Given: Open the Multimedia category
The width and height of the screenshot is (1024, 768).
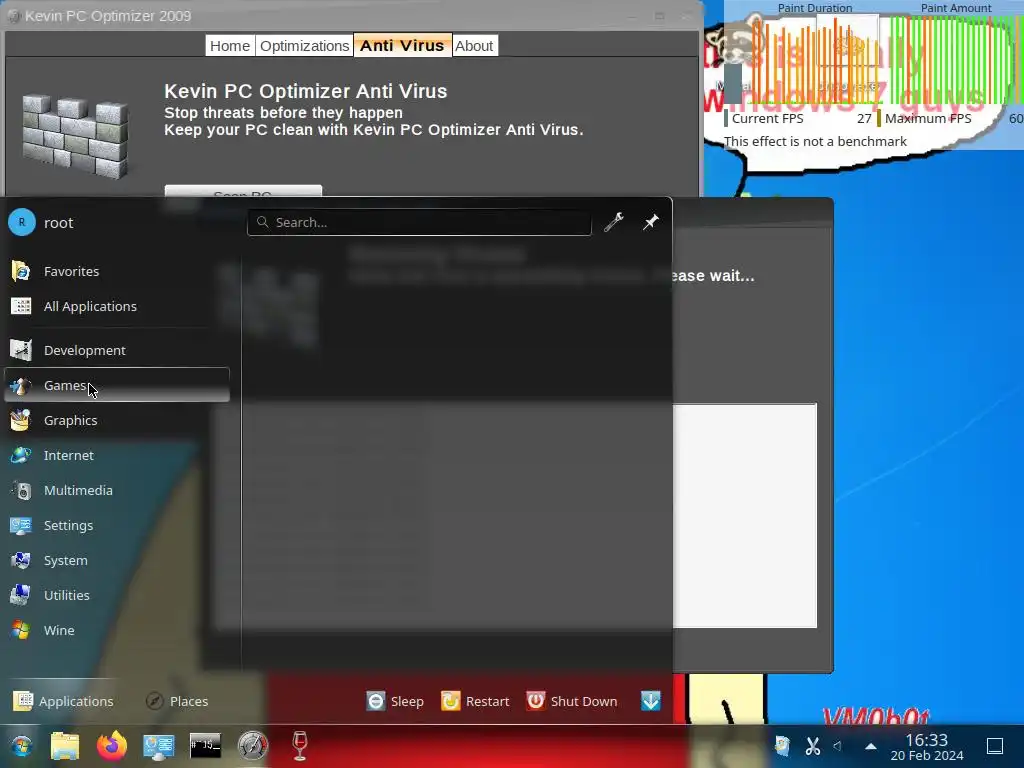Looking at the screenshot, I should click(x=116, y=490).
